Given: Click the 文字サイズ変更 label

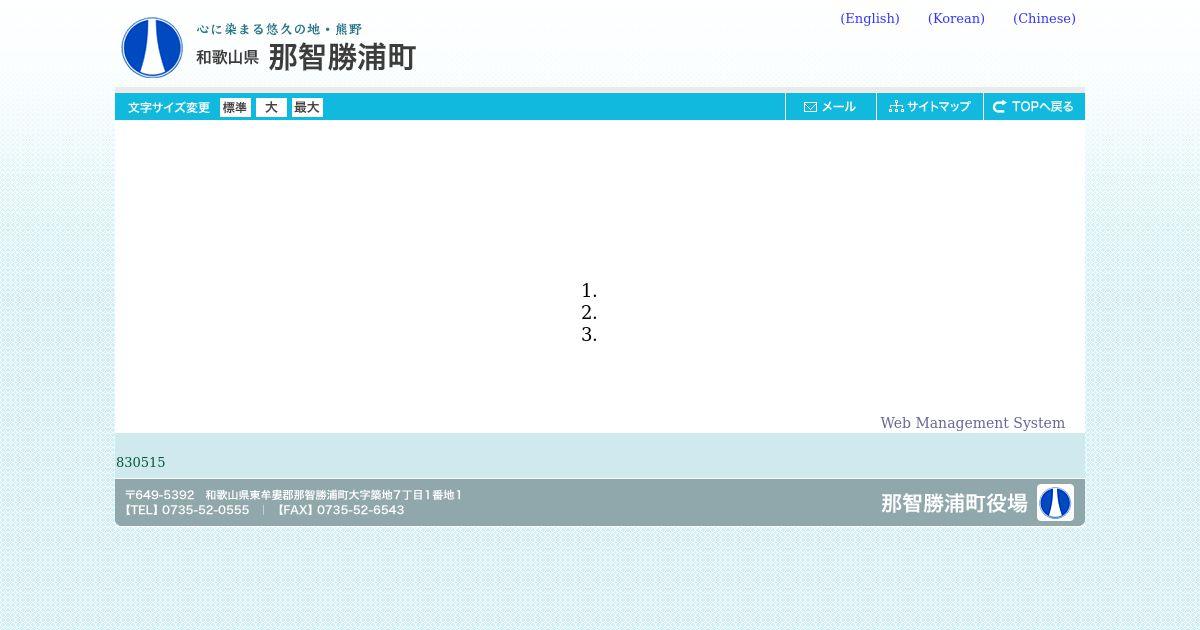Looking at the screenshot, I should tap(169, 107).
